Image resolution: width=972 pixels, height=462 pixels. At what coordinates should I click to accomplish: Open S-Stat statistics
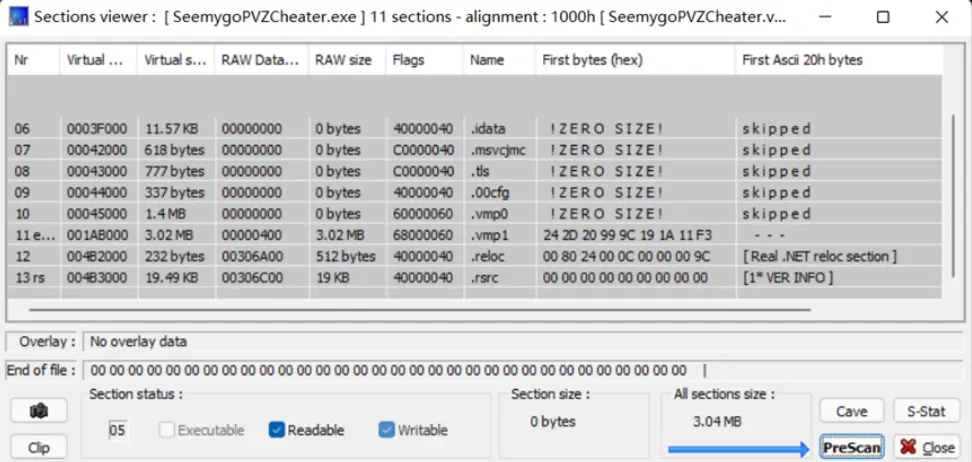(926, 411)
